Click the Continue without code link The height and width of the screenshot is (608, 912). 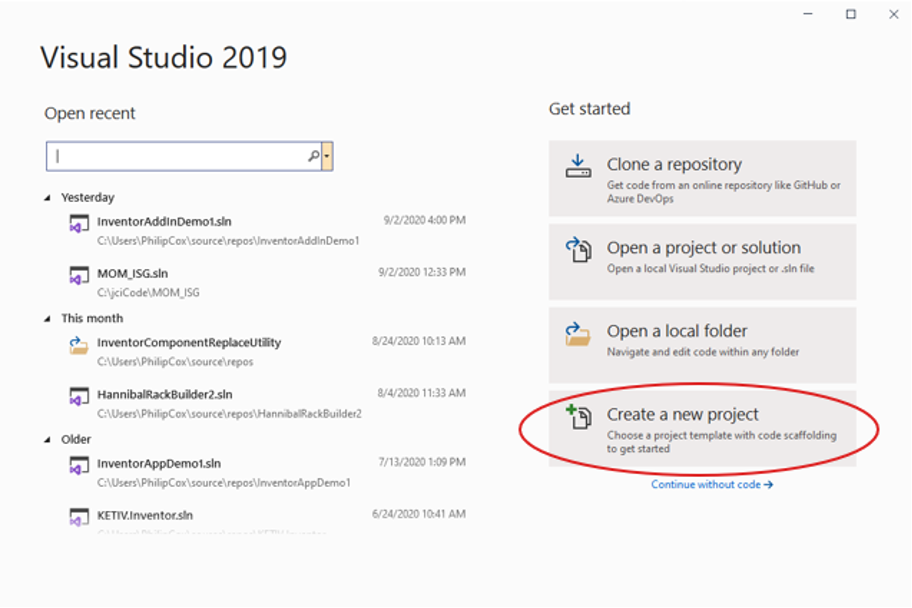(711, 484)
